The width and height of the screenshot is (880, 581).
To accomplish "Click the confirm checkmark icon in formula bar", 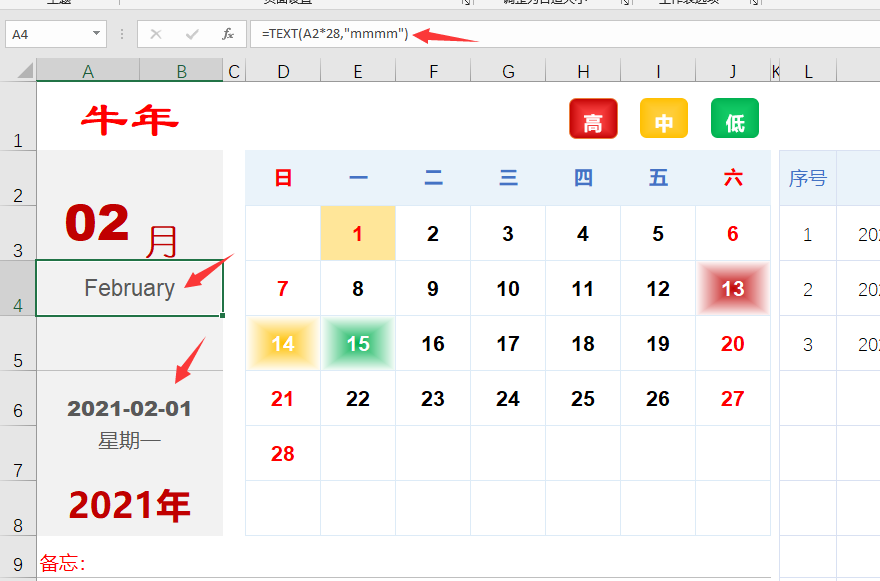I will pyautogui.click(x=192, y=34).
